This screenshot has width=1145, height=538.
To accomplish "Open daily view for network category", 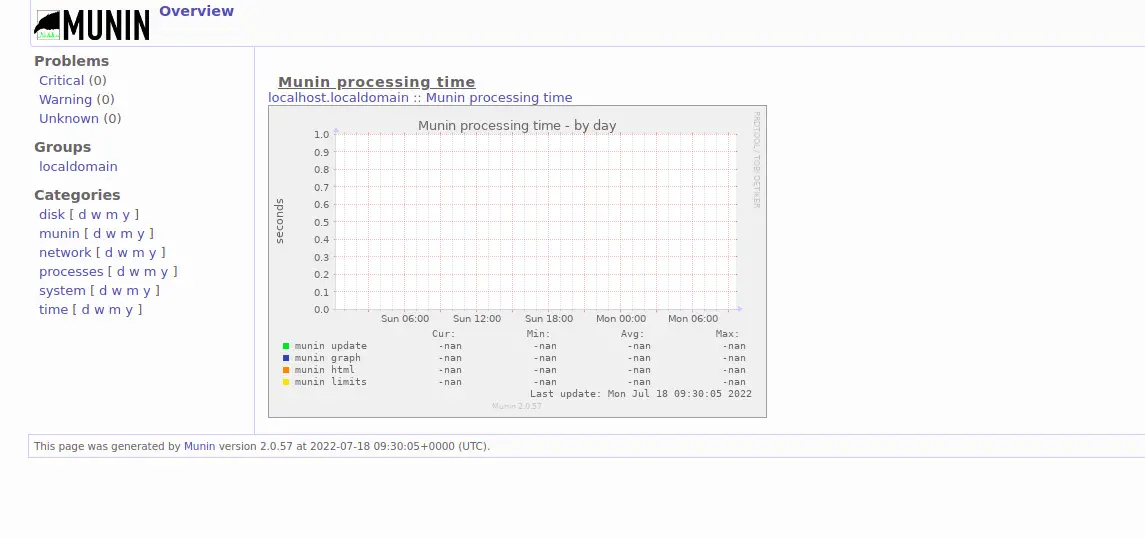I will 109,253.
